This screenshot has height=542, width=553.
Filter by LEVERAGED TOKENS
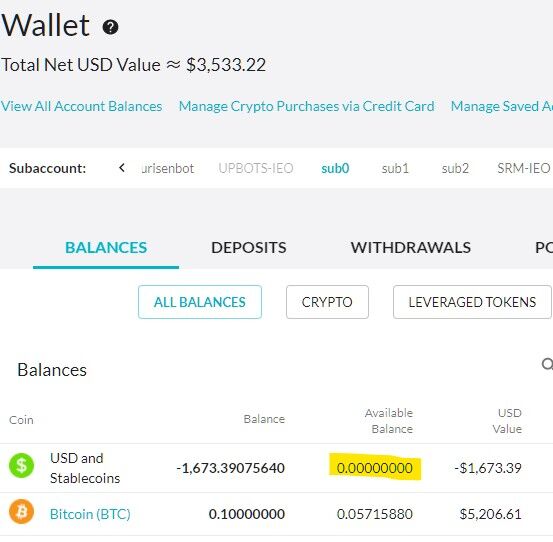(472, 302)
